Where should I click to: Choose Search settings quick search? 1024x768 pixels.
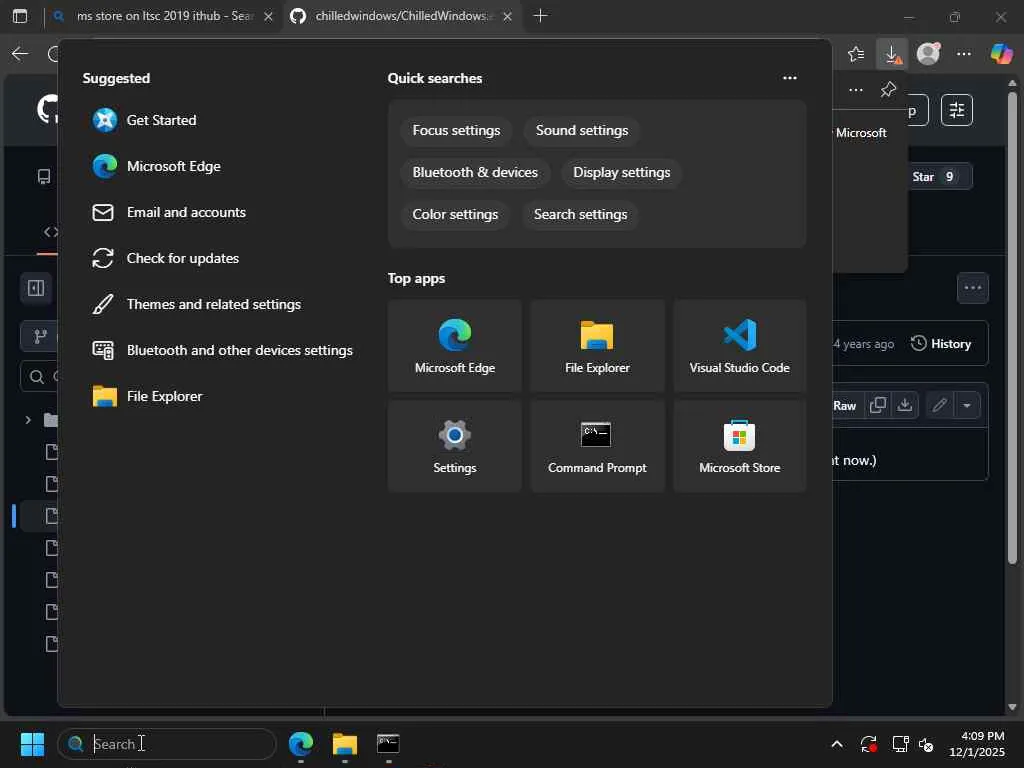tap(581, 214)
